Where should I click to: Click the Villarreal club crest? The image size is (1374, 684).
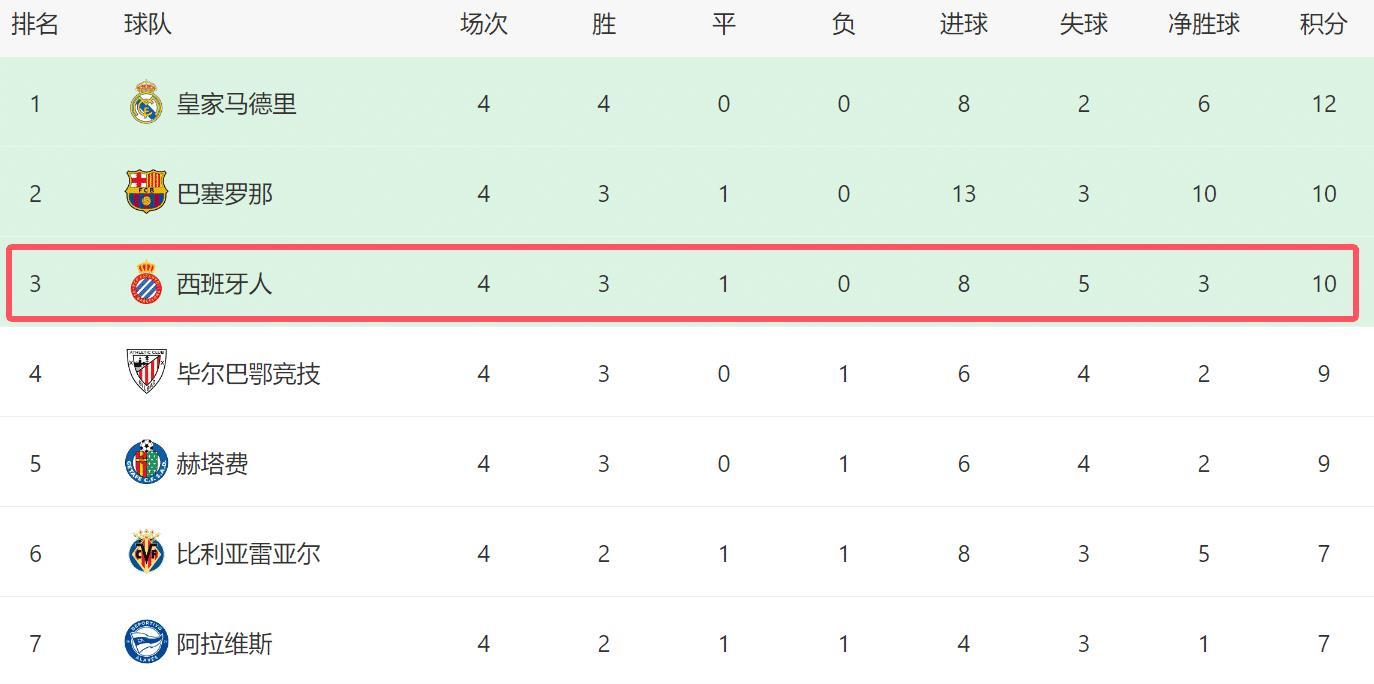point(146,553)
